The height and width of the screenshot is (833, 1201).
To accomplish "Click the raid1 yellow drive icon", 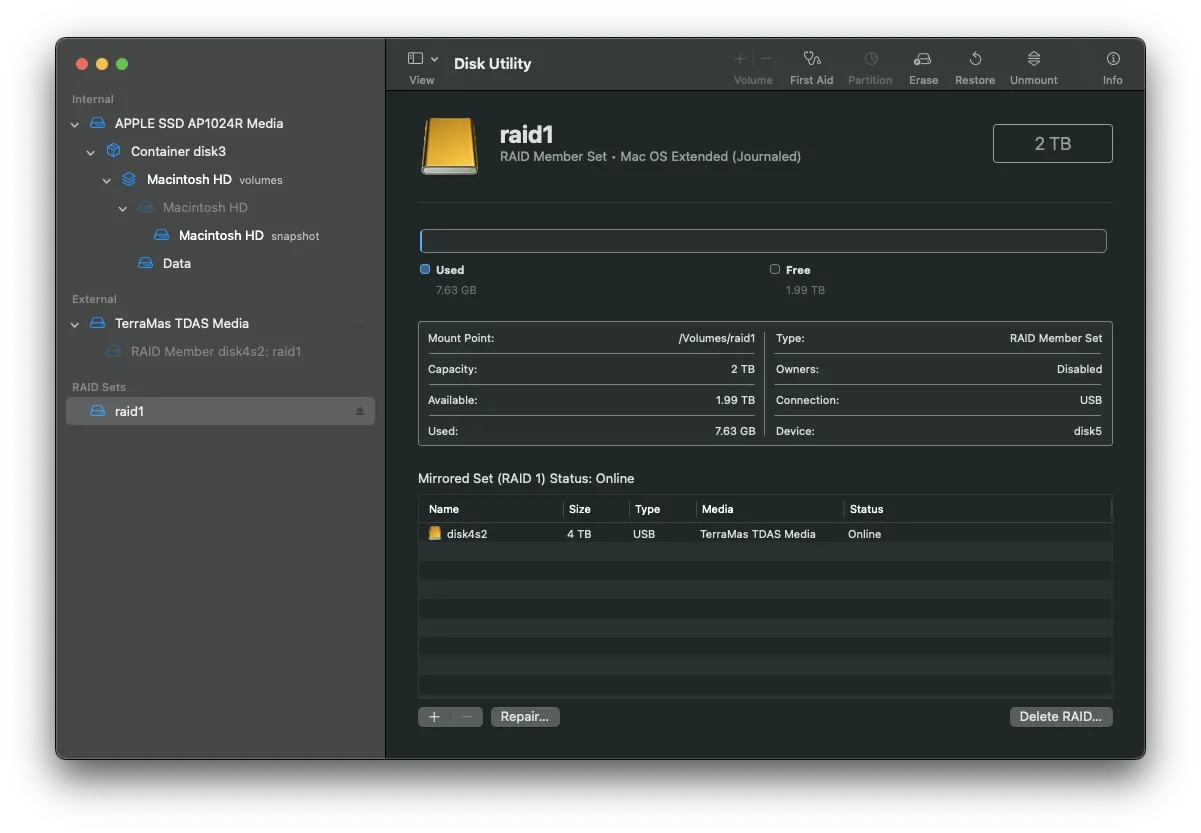I will 449,146.
